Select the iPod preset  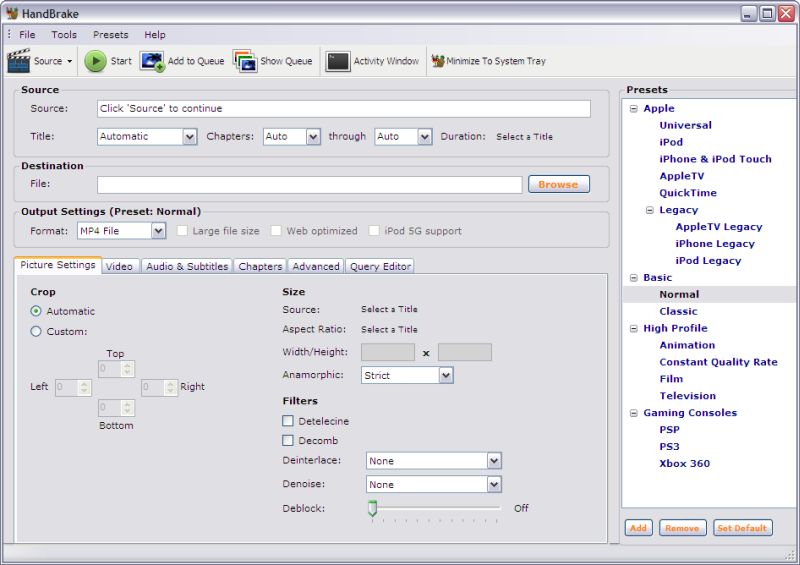(x=671, y=142)
